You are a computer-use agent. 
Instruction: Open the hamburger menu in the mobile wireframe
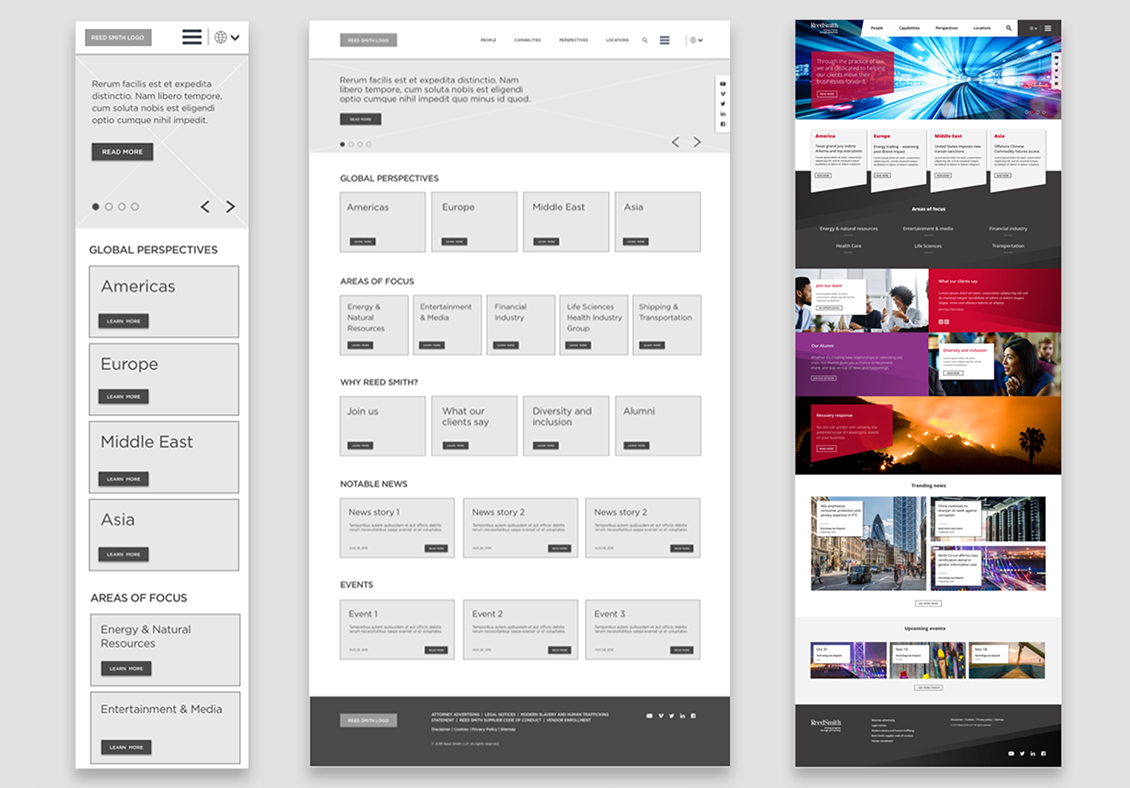click(x=192, y=38)
